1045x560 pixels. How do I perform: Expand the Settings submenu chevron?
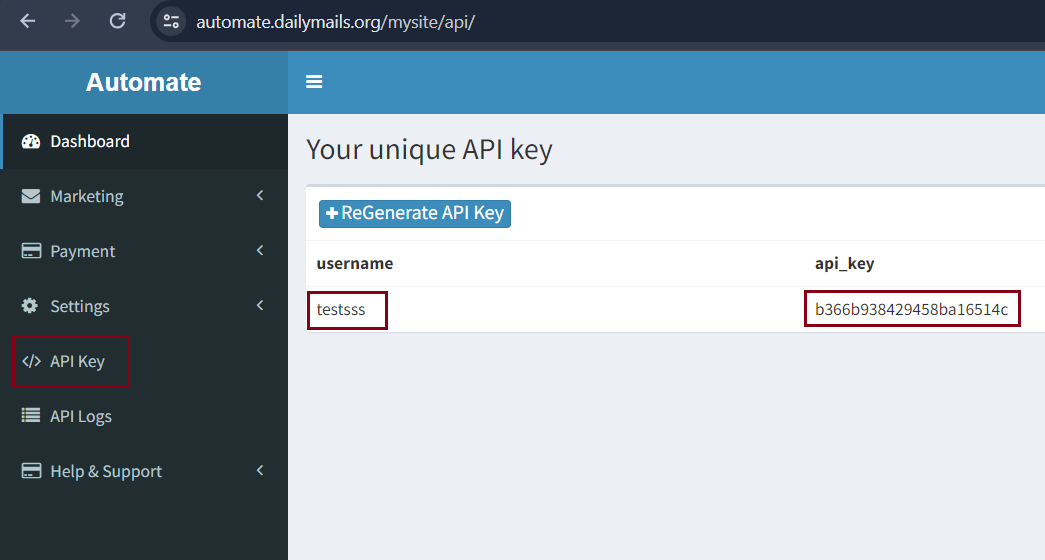pyautogui.click(x=260, y=305)
